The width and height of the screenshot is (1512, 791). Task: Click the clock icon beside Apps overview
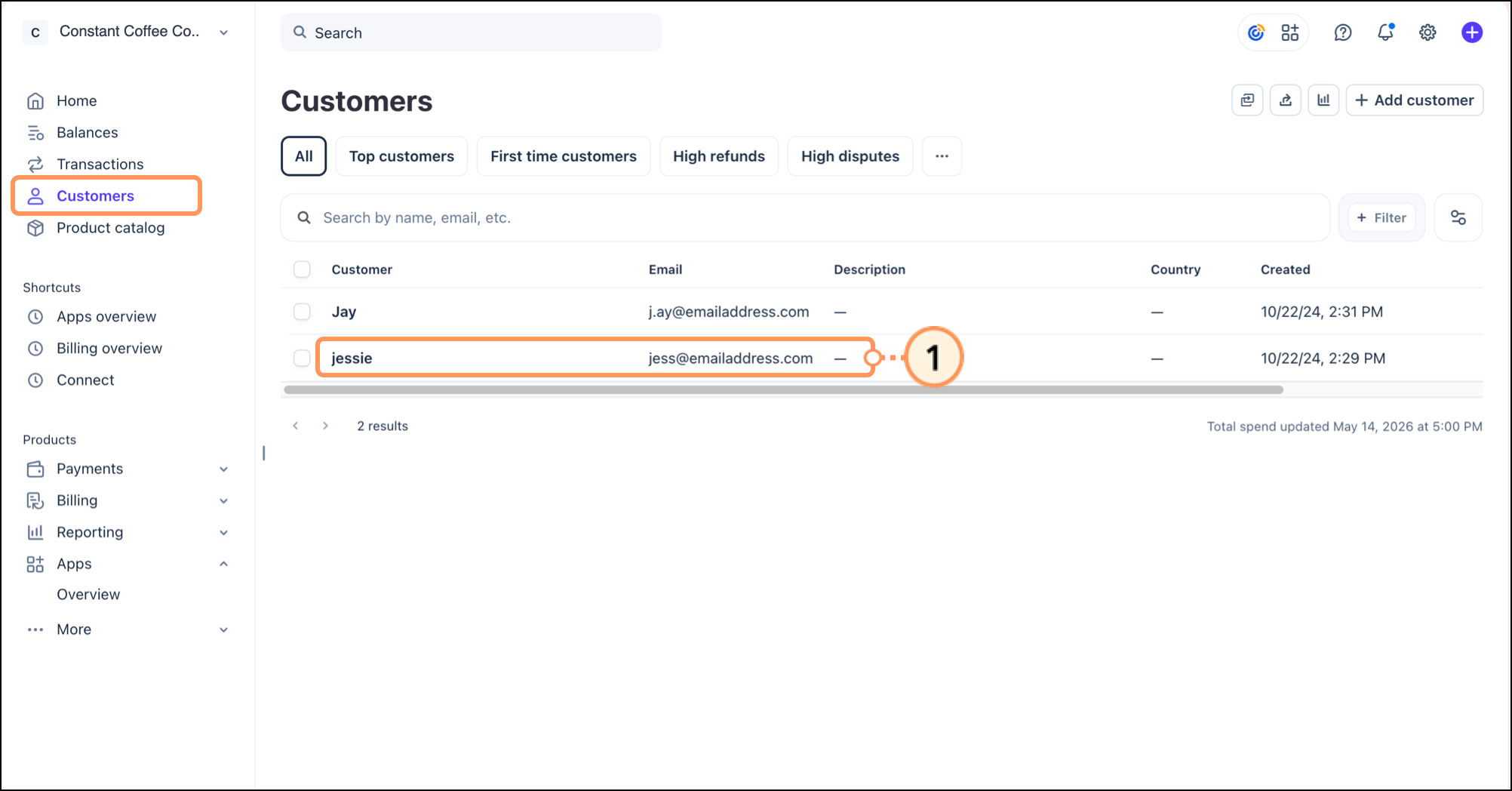(x=35, y=317)
